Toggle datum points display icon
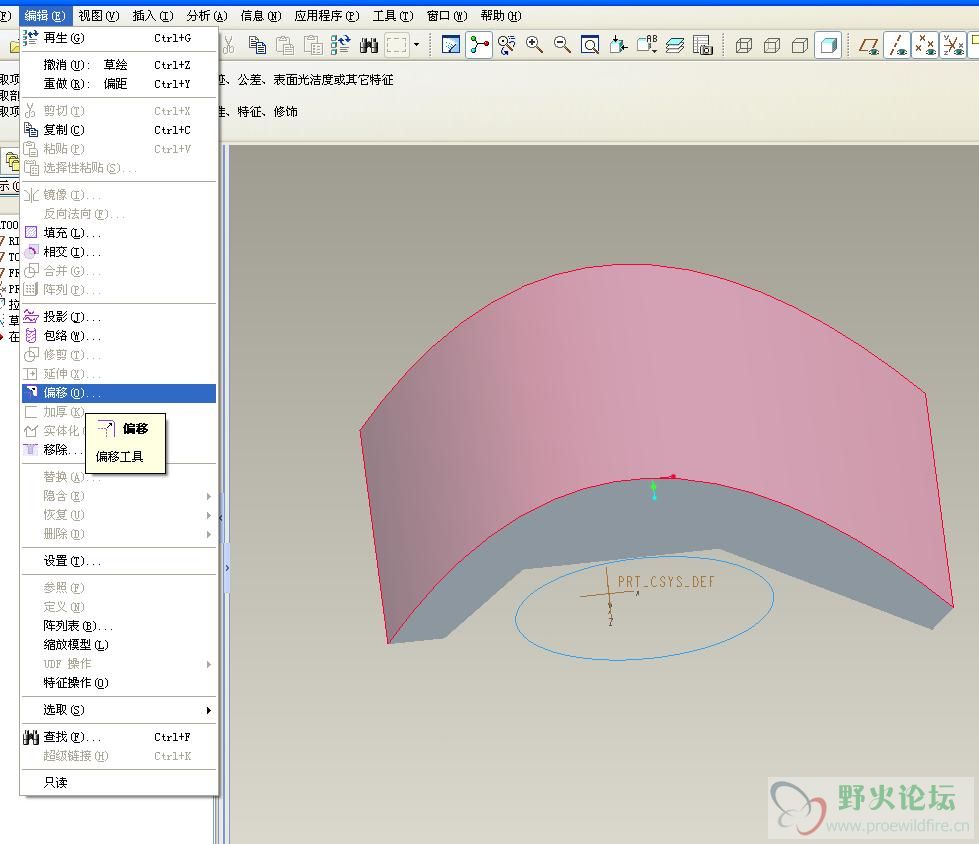 click(925, 45)
